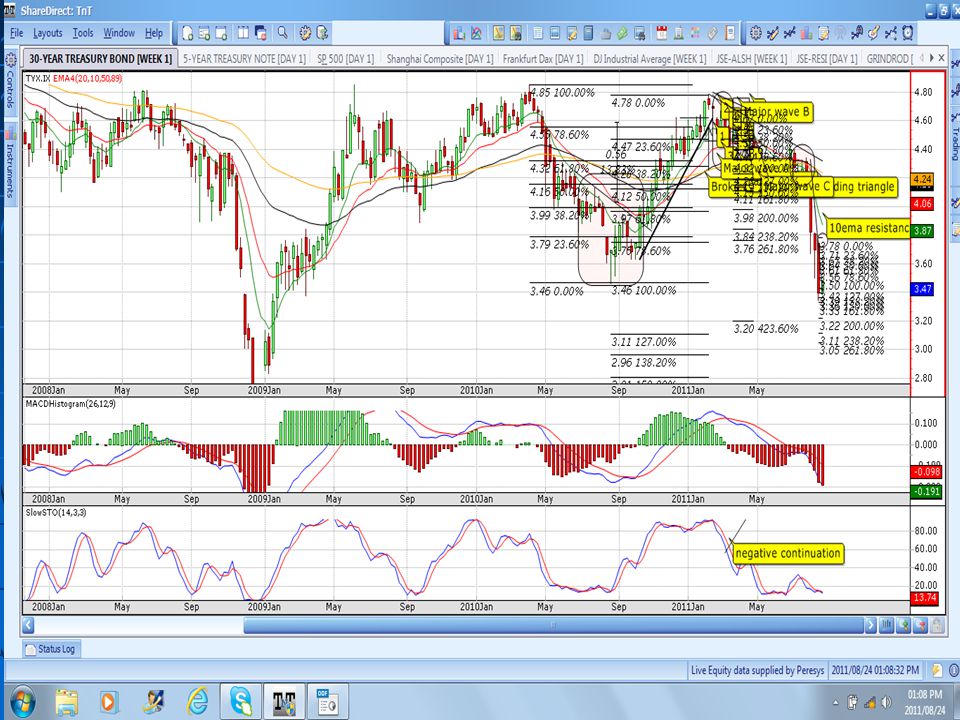Click the magnifier search icon

[x=282, y=32]
